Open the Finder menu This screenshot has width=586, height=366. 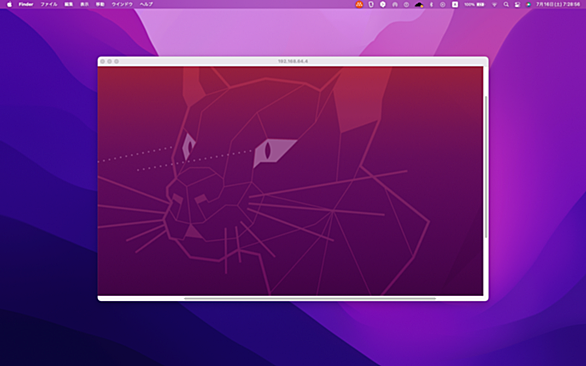(x=26, y=4)
